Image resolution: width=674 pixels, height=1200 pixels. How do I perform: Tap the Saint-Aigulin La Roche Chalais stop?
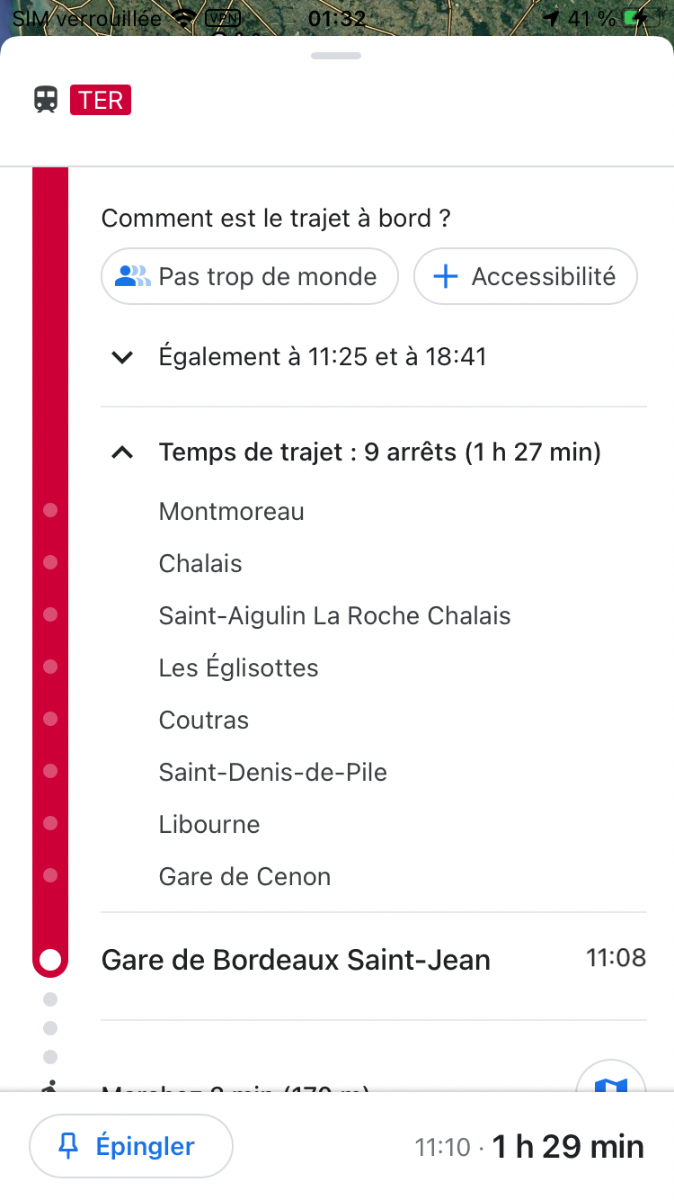(x=334, y=616)
